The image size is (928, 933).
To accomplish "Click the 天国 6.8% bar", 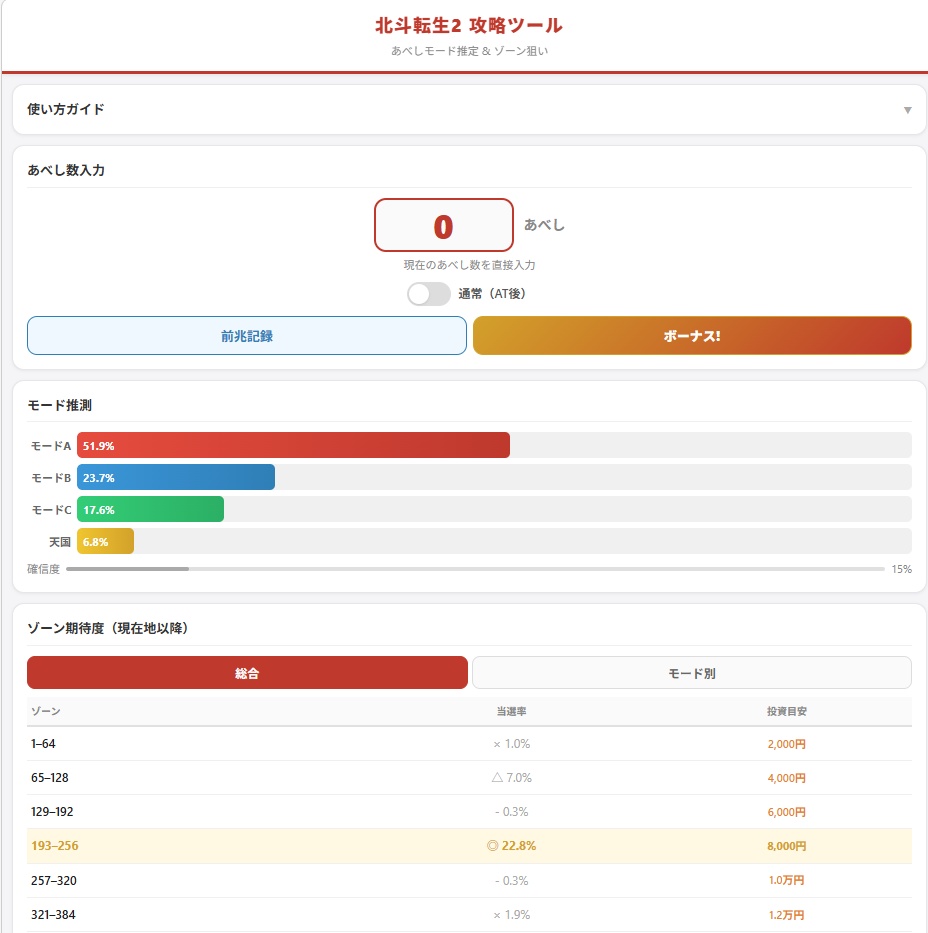I will pyautogui.click(x=105, y=541).
